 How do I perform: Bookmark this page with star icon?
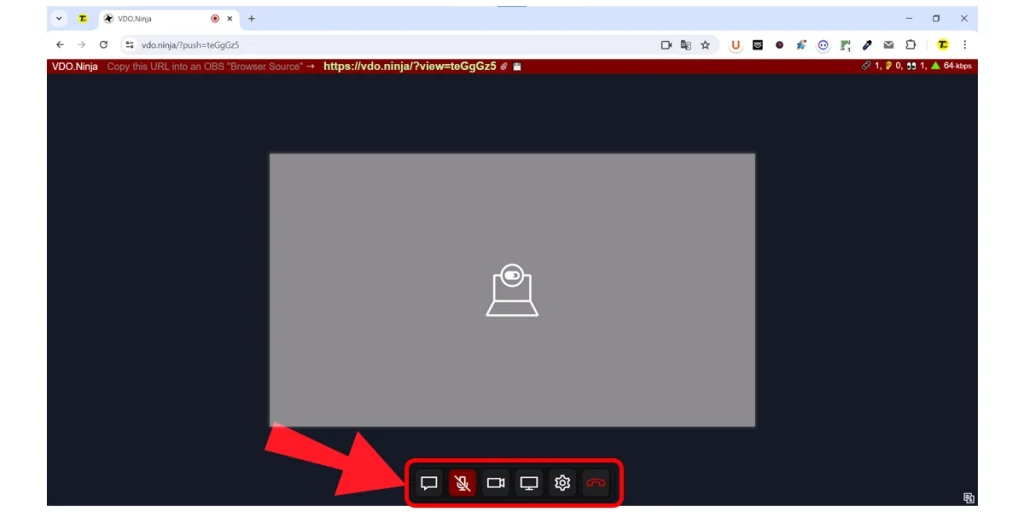point(705,45)
